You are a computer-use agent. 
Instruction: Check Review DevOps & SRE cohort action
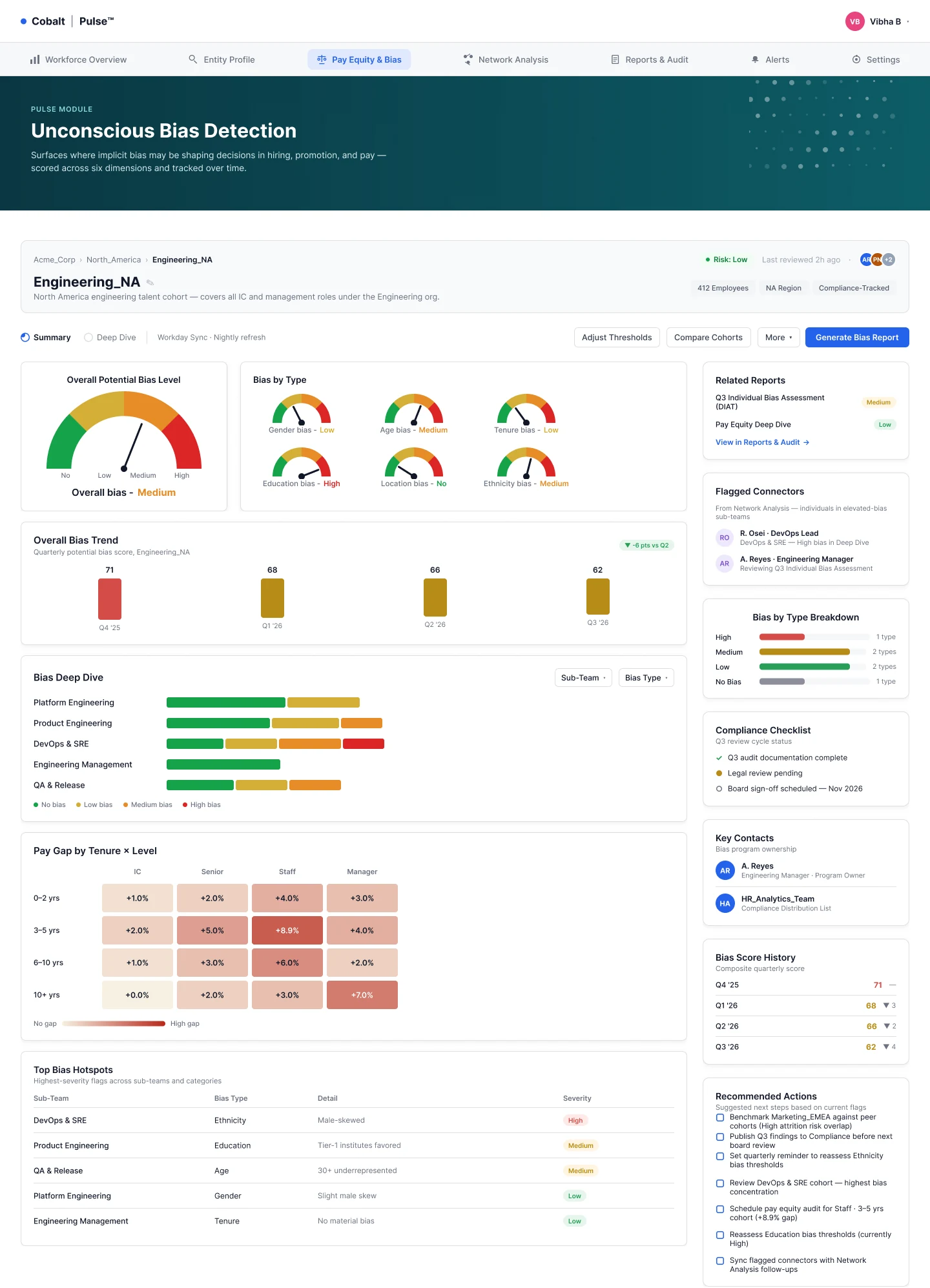click(720, 1183)
